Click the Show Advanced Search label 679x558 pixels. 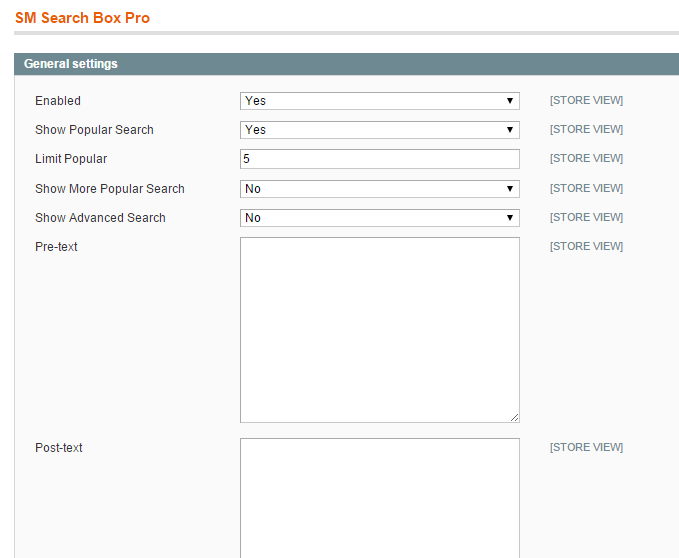pyautogui.click(x=100, y=218)
